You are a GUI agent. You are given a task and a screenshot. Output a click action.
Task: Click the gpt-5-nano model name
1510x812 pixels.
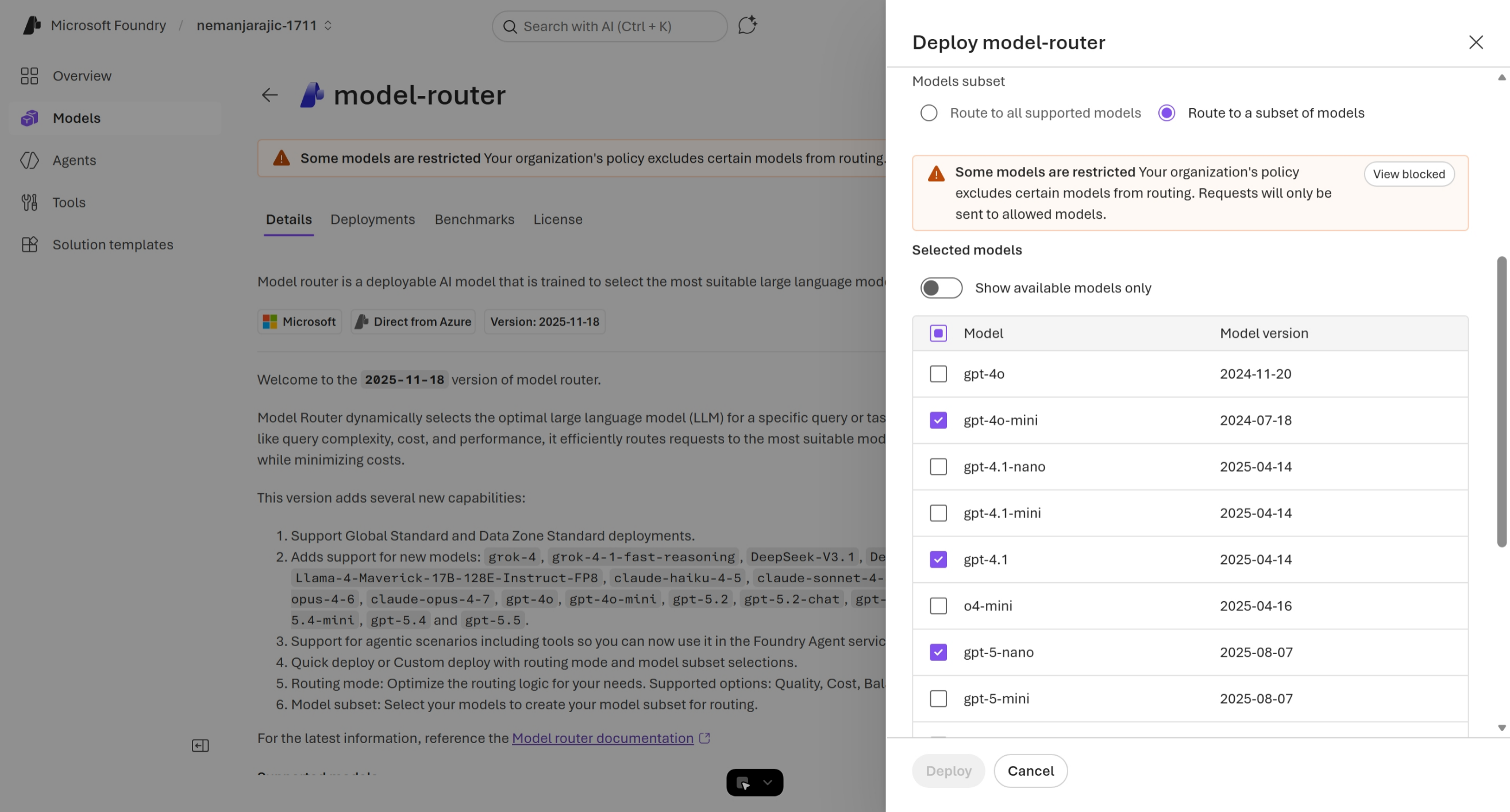click(x=998, y=652)
